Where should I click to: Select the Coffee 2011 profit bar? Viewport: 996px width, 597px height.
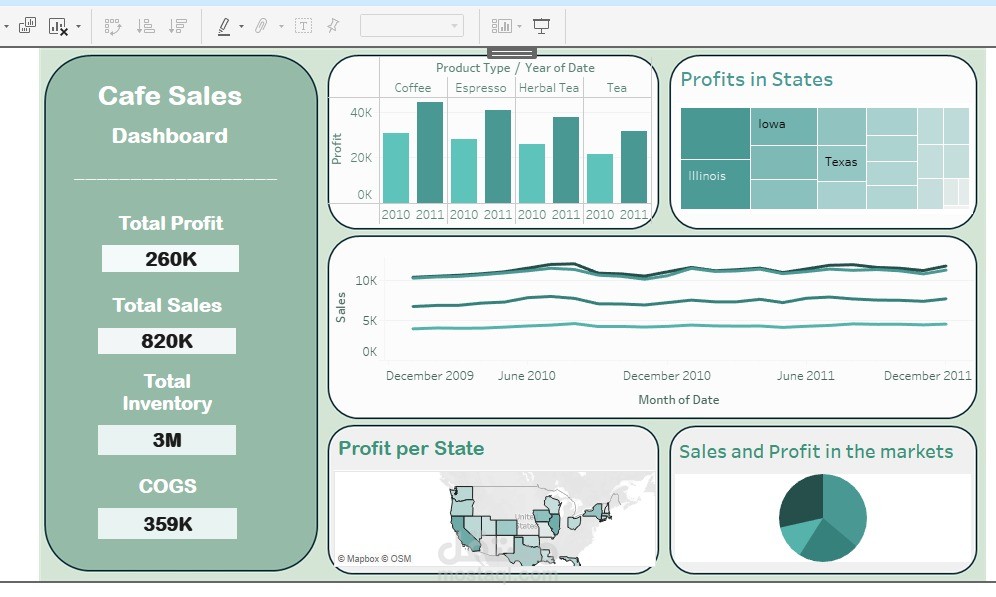[429, 152]
